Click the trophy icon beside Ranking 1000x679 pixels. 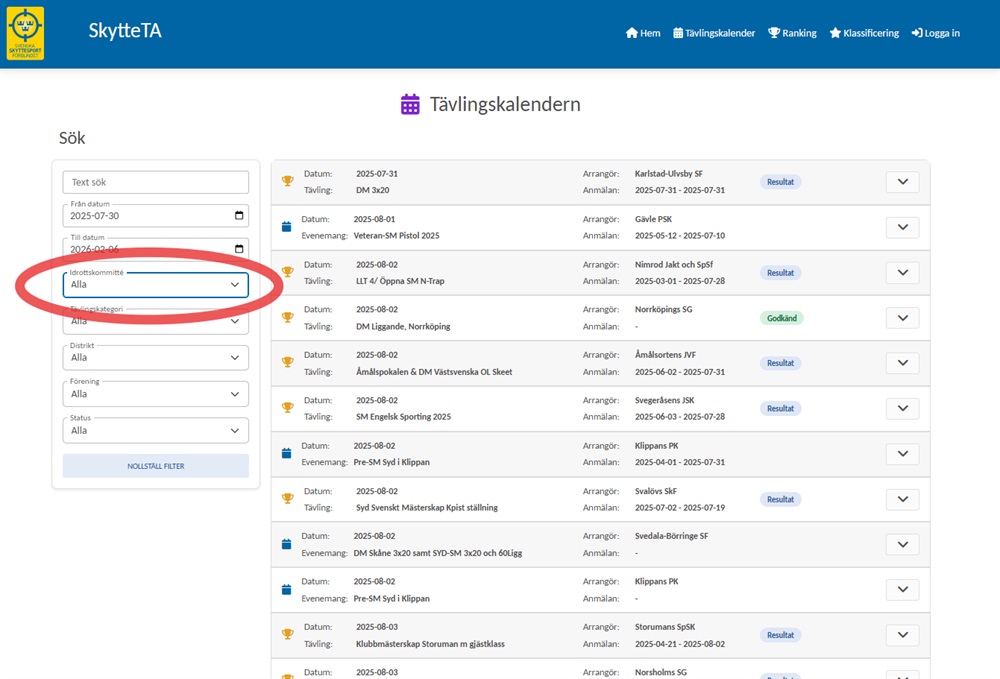pos(774,33)
